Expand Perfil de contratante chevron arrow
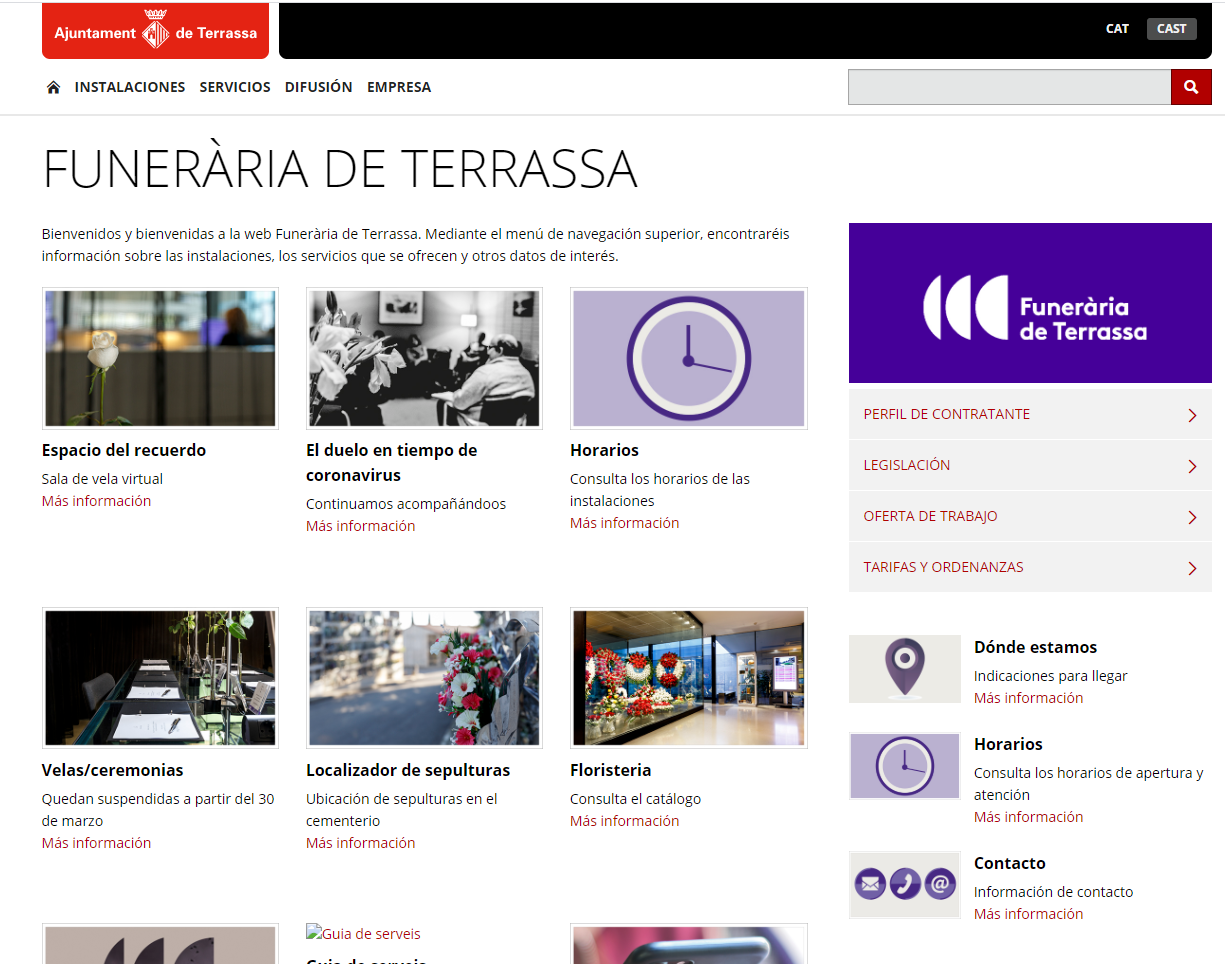Viewport: 1225px width, 964px height. coord(1192,415)
